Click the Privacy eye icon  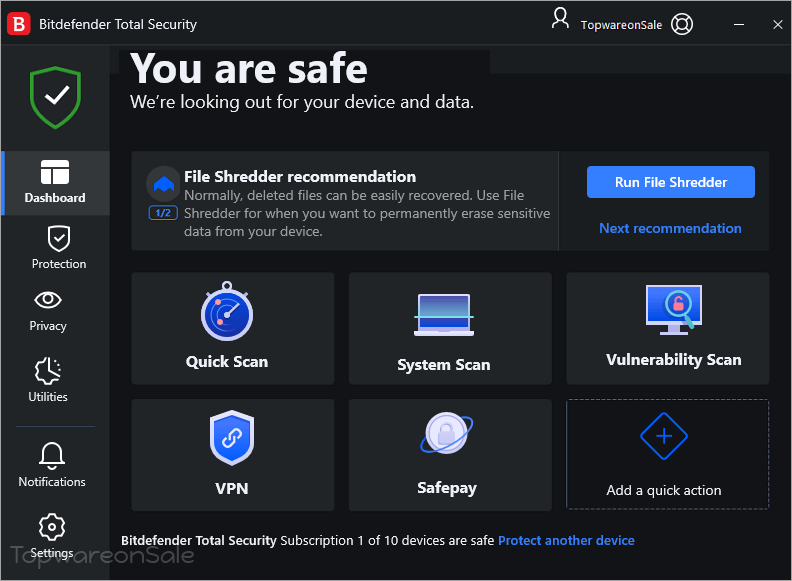[x=48, y=300]
